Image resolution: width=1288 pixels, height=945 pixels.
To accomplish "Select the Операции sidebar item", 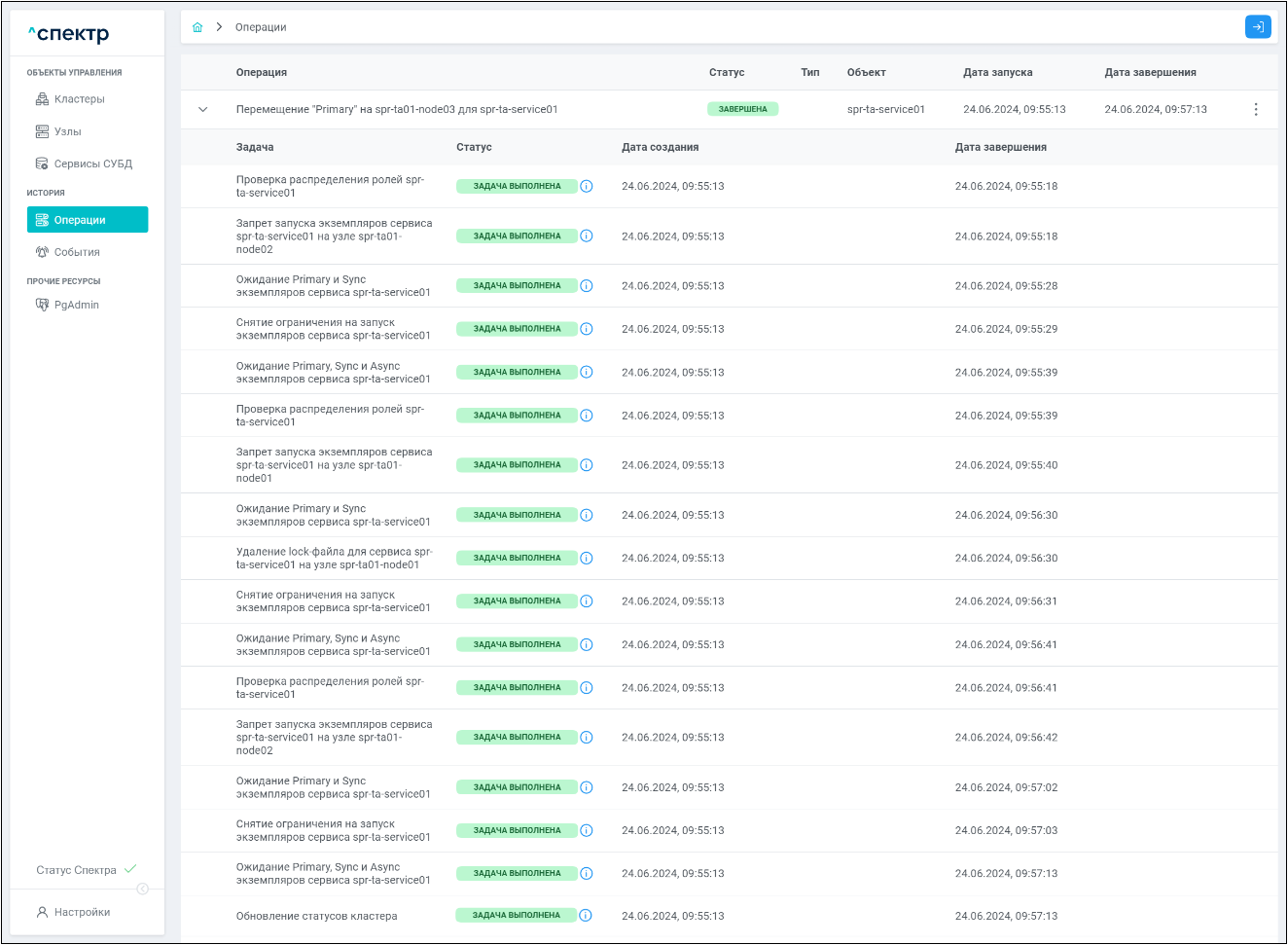I will (88, 220).
